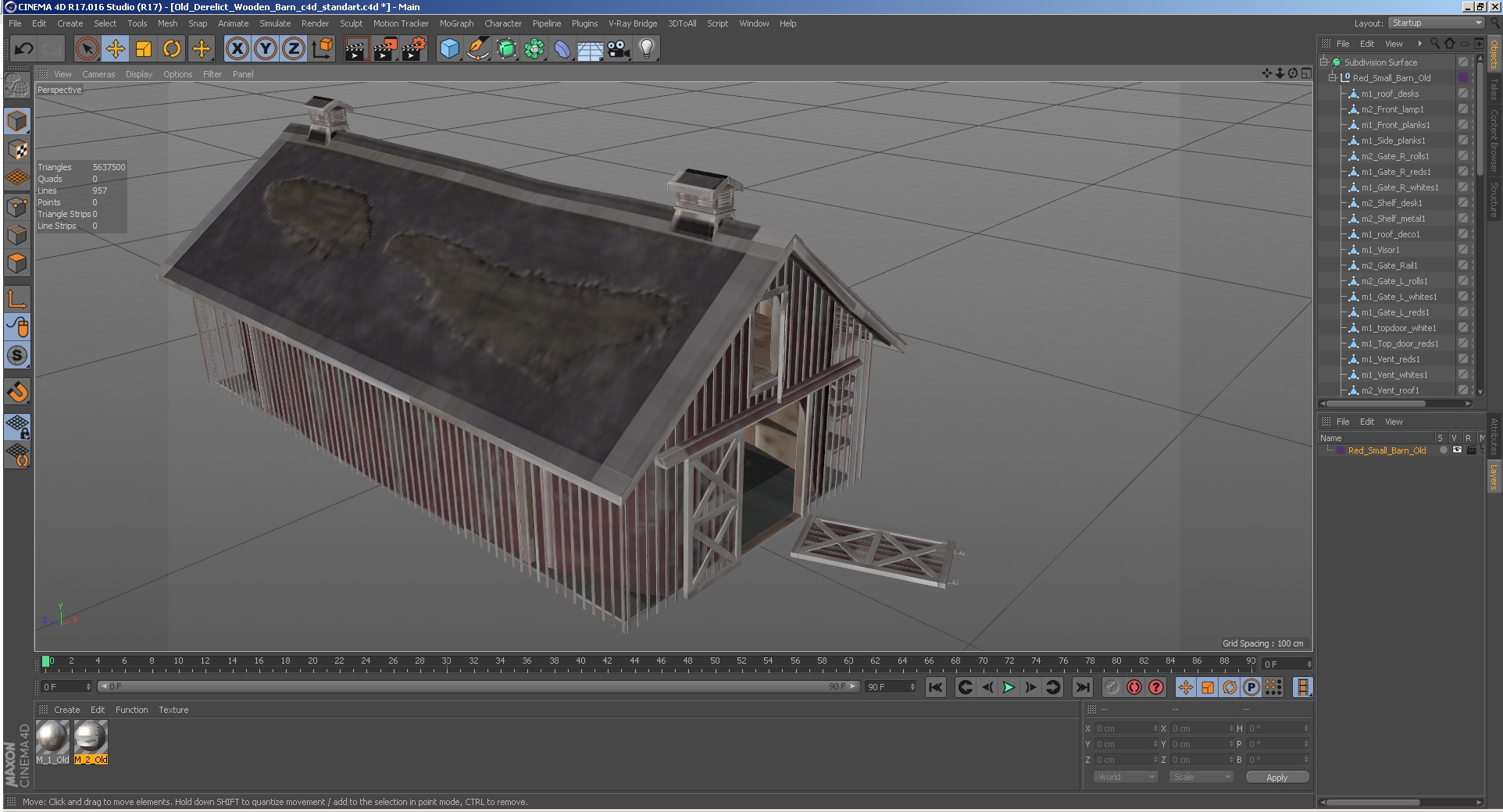Toggle layer dot of m2_Front_lamp1

click(1462, 109)
